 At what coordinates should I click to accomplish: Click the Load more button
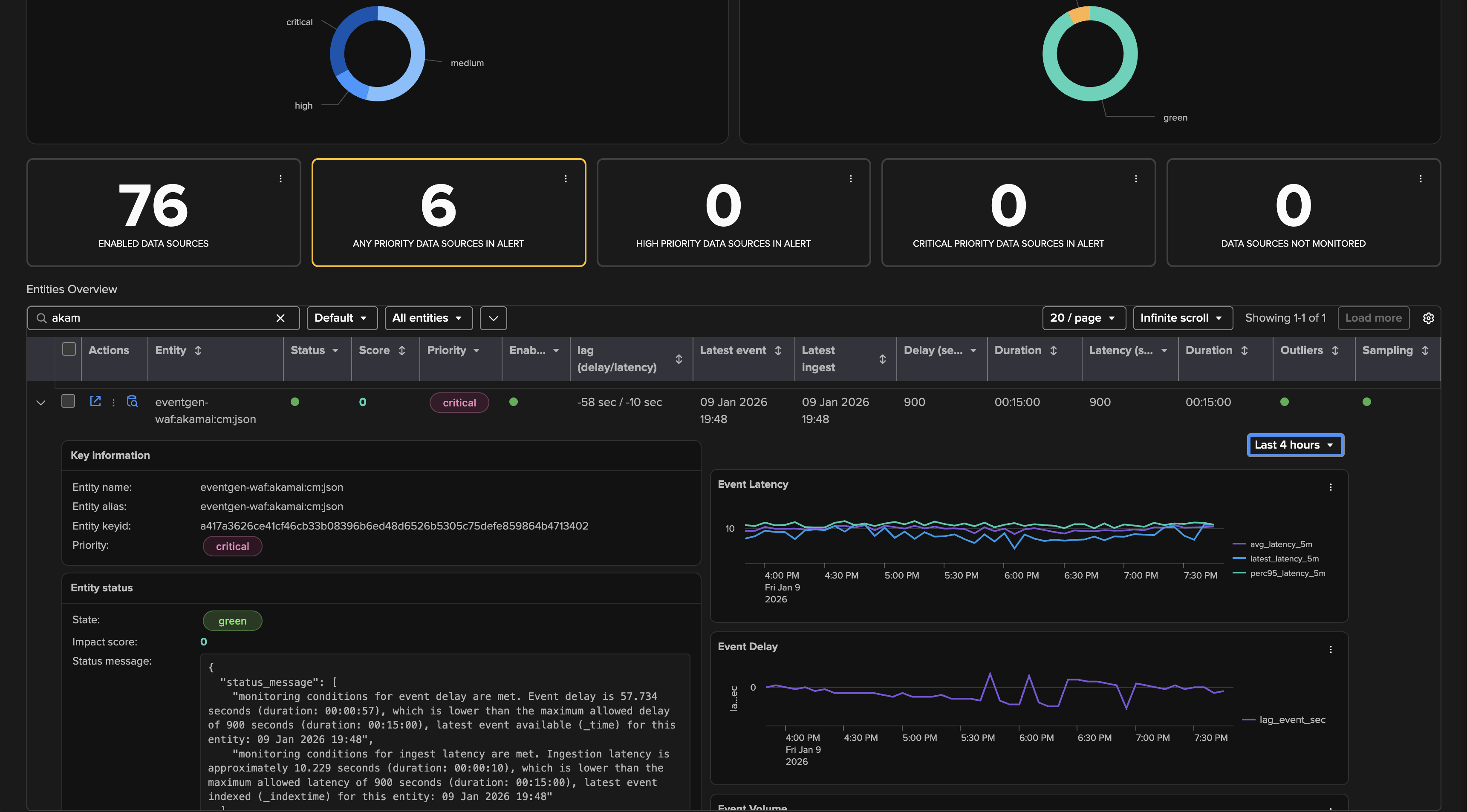(x=1373, y=318)
